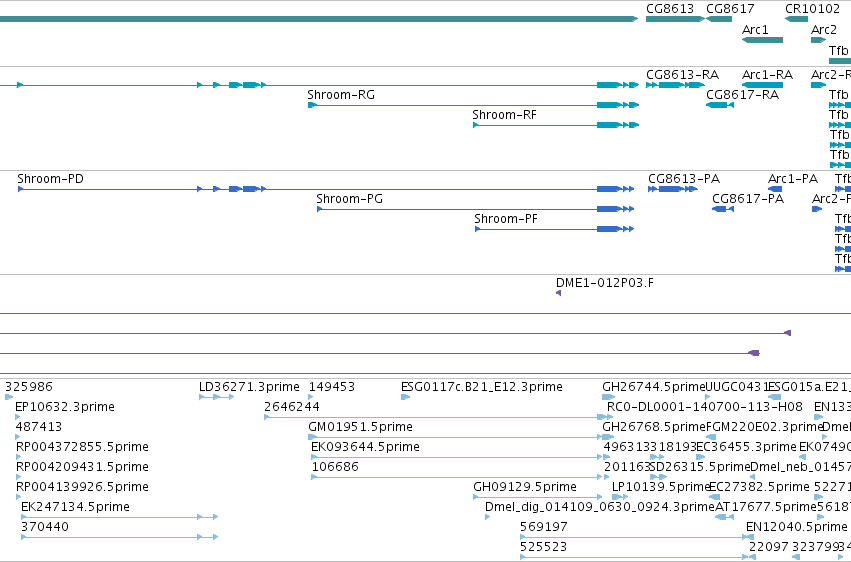Click the 149453 EST label

(332, 387)
